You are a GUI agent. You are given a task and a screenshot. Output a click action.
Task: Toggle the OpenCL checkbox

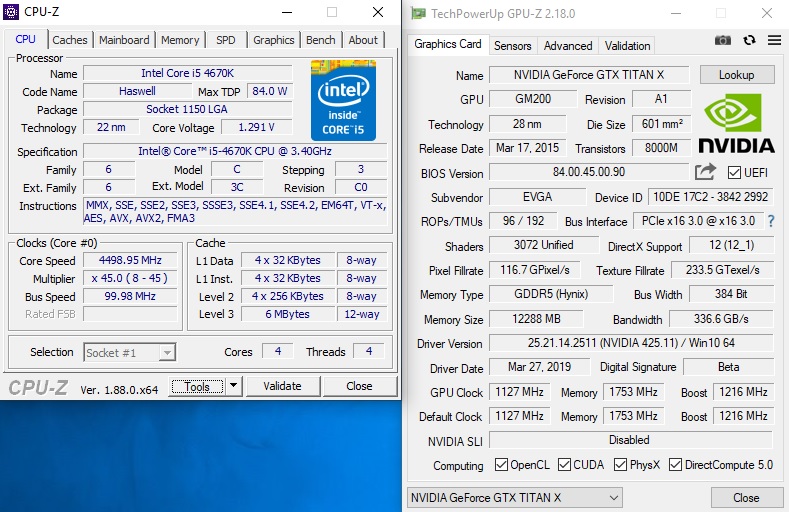(x=501, y=465)
